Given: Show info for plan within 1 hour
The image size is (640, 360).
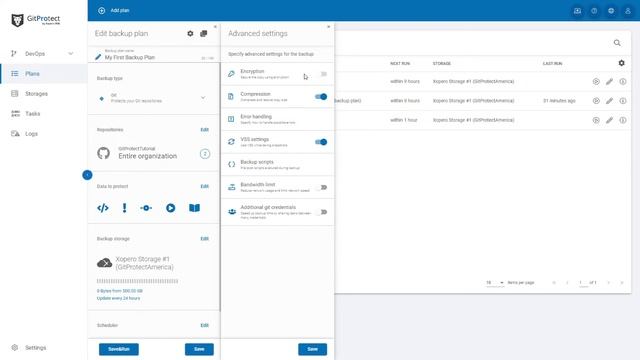Looking at the screenshot, I should pyautogui.click(x=623, y=120).
